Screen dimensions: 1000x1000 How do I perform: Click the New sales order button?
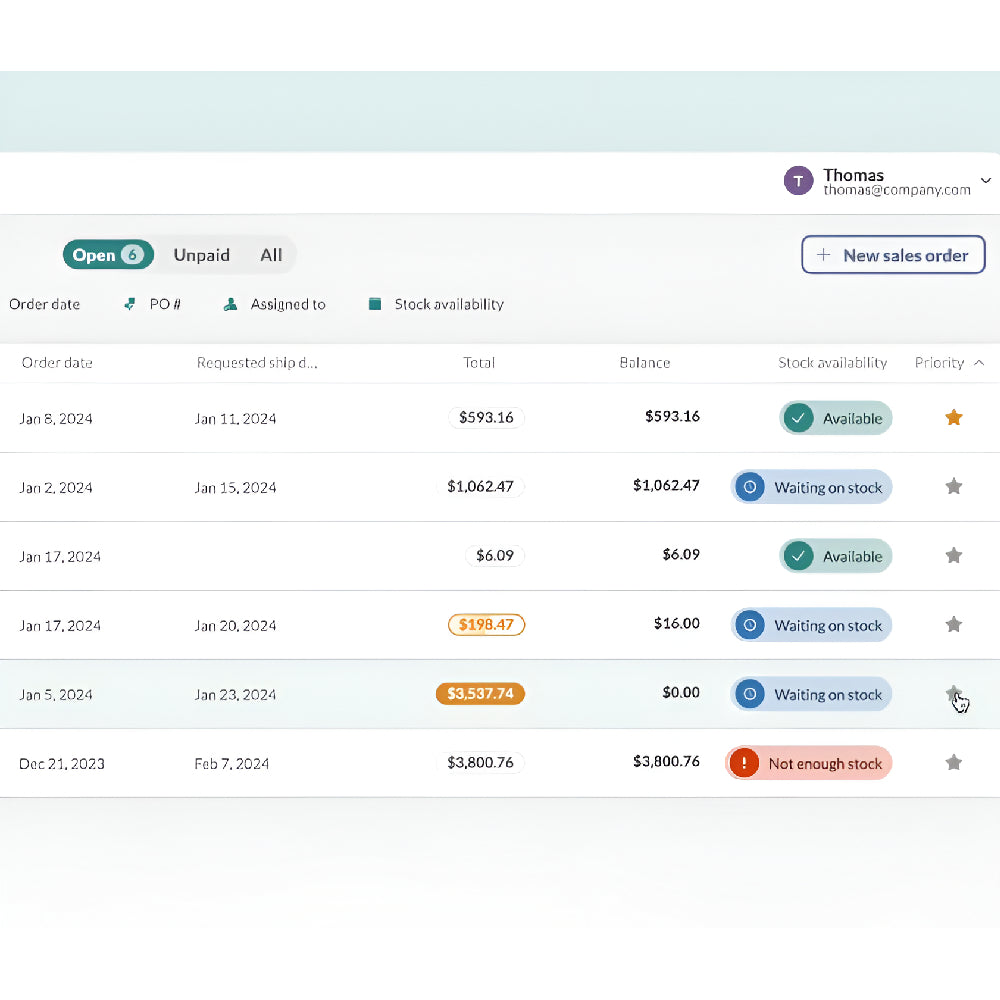[893, 254]
